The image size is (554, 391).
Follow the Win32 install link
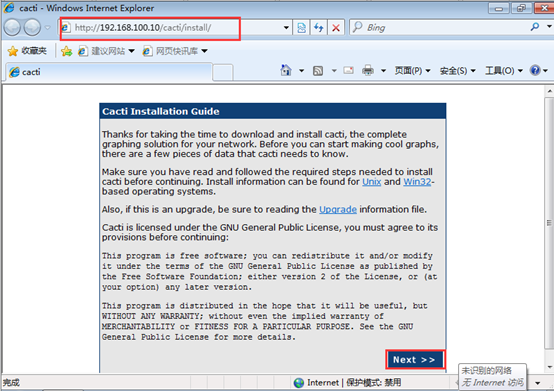[417, 182]
